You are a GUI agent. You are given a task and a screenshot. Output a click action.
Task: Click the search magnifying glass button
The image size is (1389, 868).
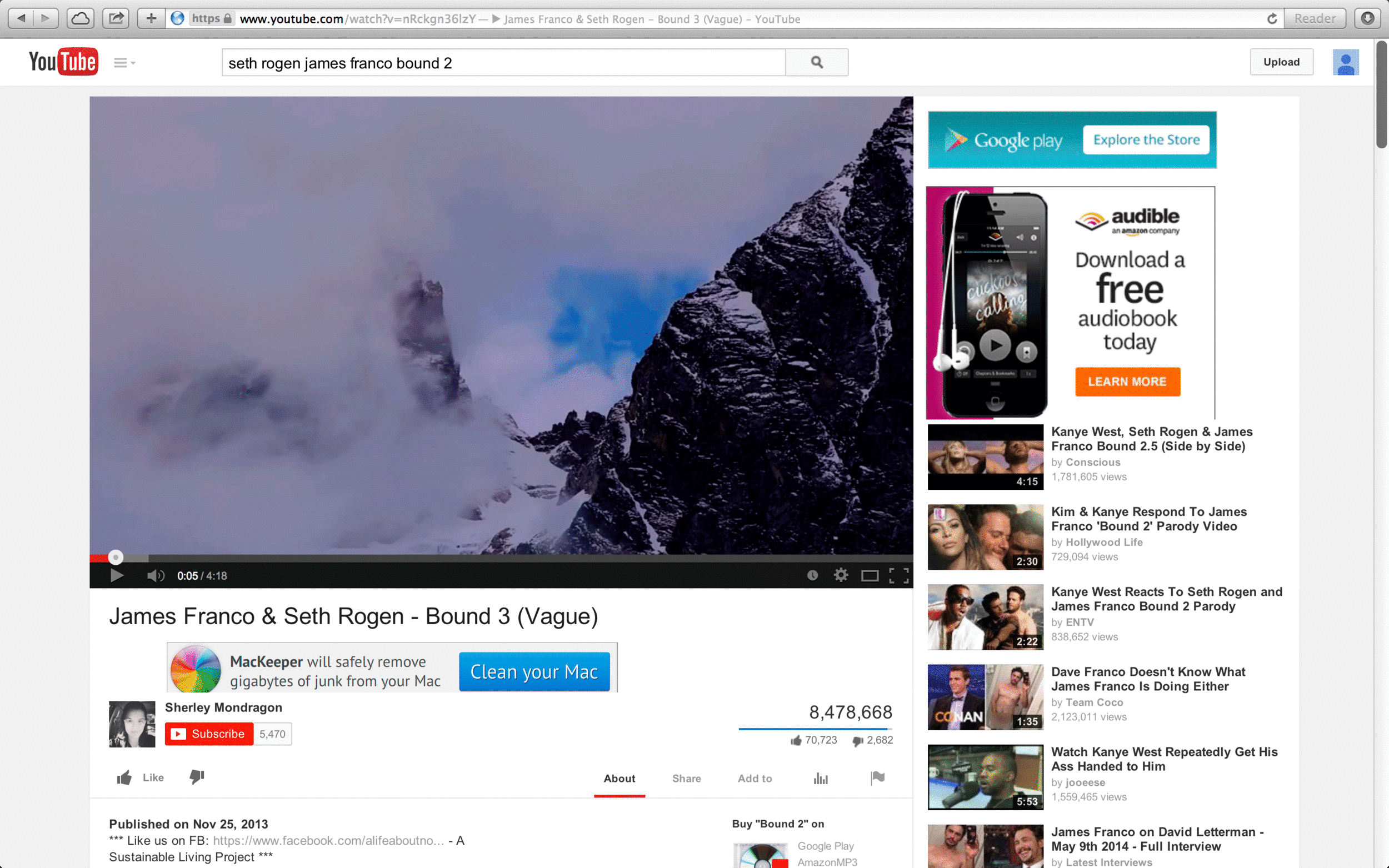817,62
